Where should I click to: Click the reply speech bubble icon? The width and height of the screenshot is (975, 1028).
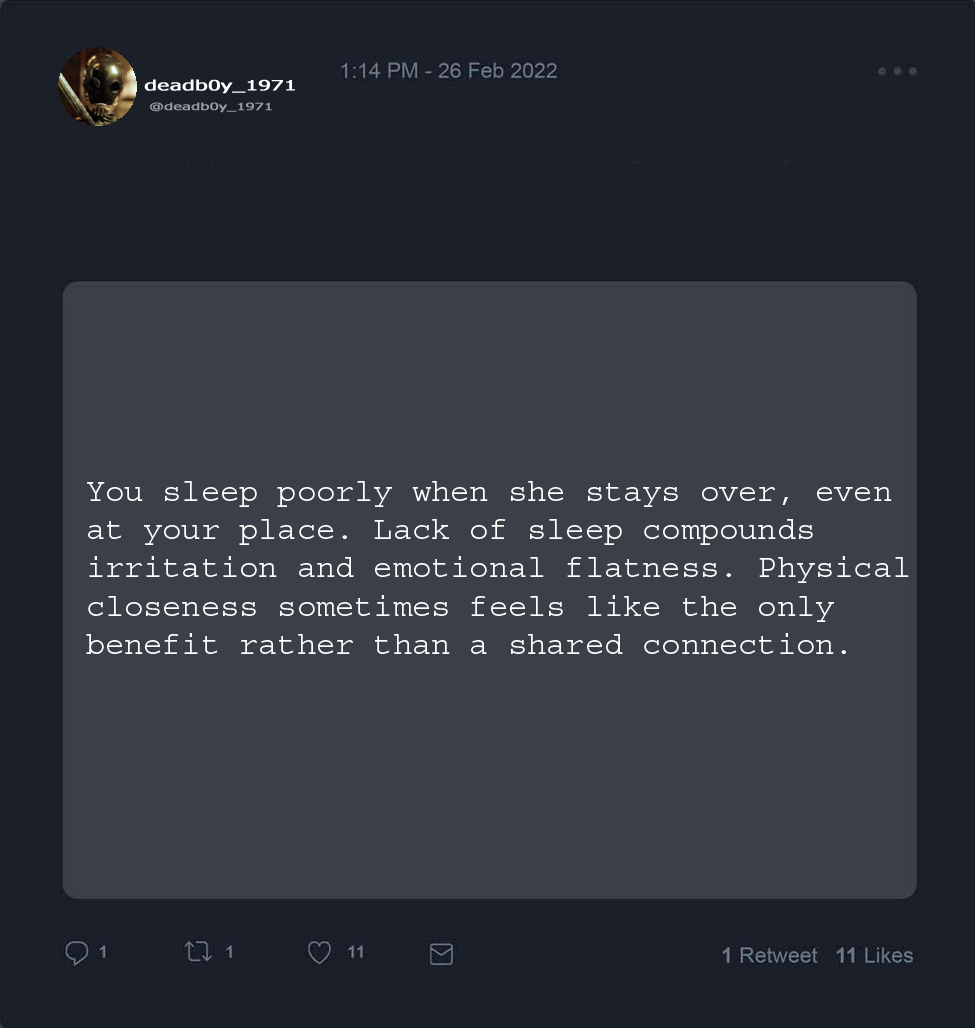[77, 953]
